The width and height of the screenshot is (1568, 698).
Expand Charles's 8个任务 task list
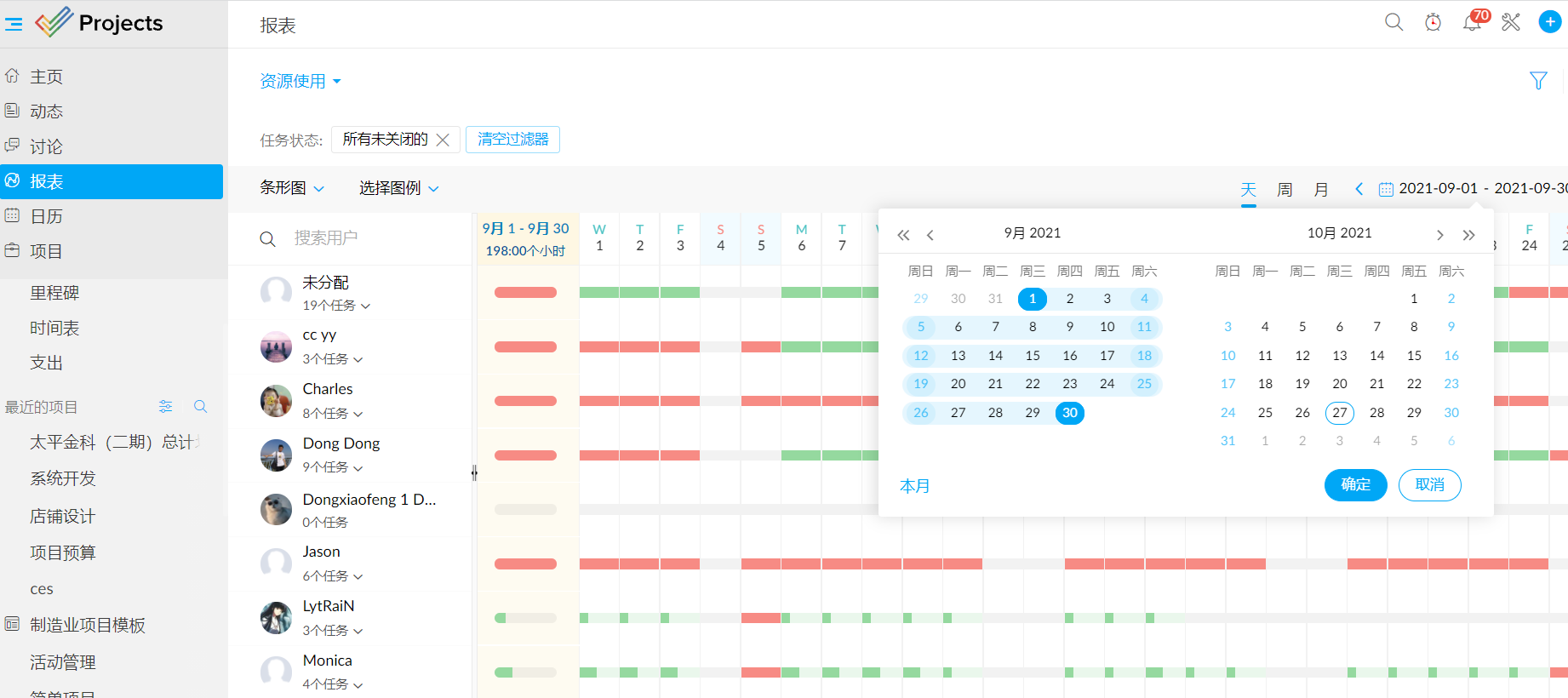(x=333, y=414)
